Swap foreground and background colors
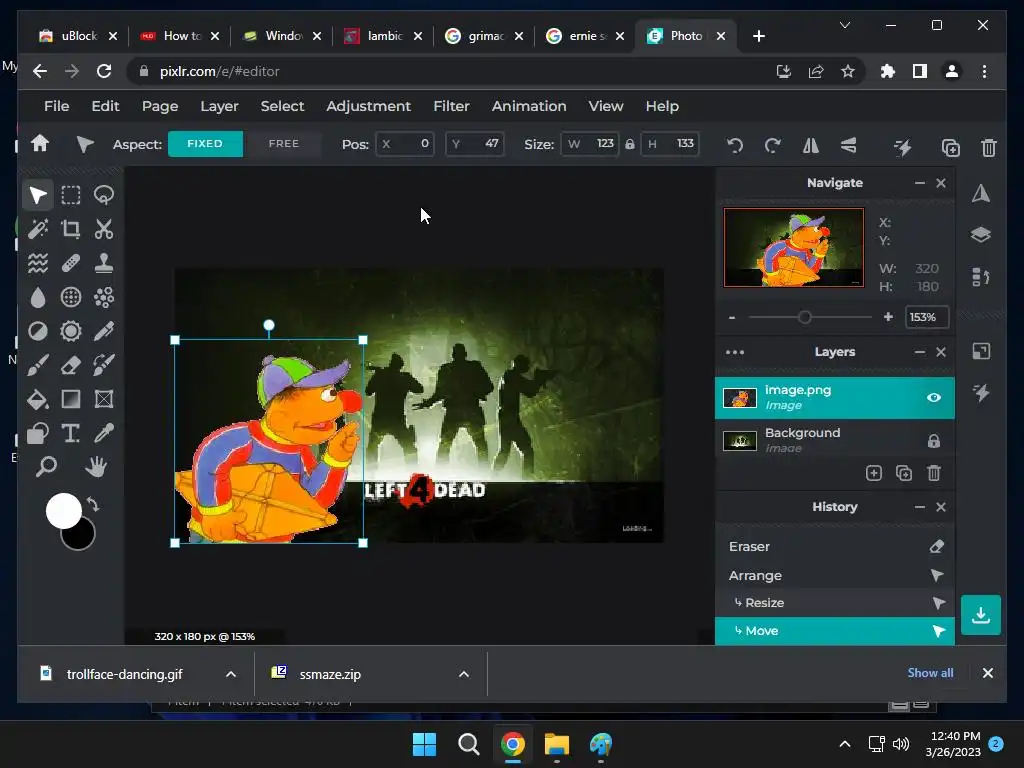Image resolution: width=1024 pixels, height=768 pixels. coord(93,504)
